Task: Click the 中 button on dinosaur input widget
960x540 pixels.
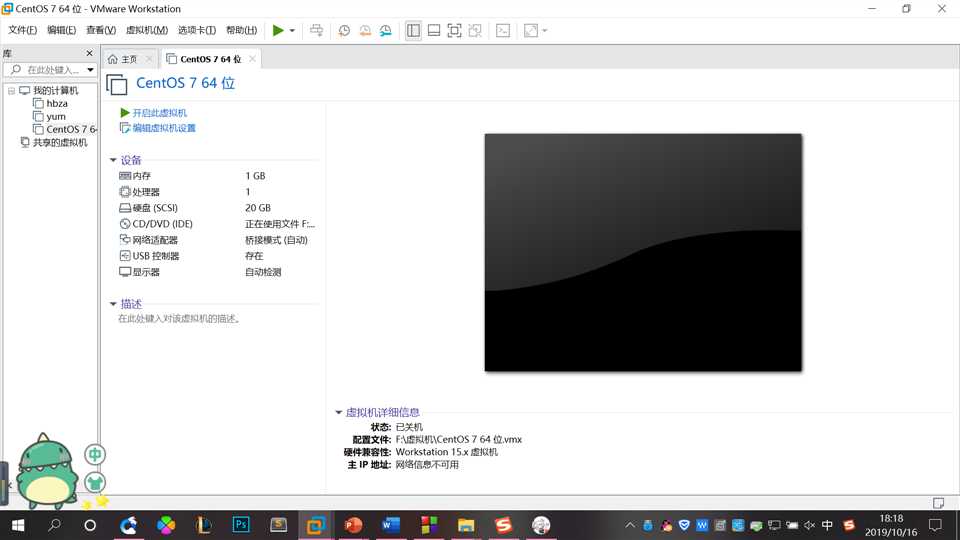Action: (95, 454)
